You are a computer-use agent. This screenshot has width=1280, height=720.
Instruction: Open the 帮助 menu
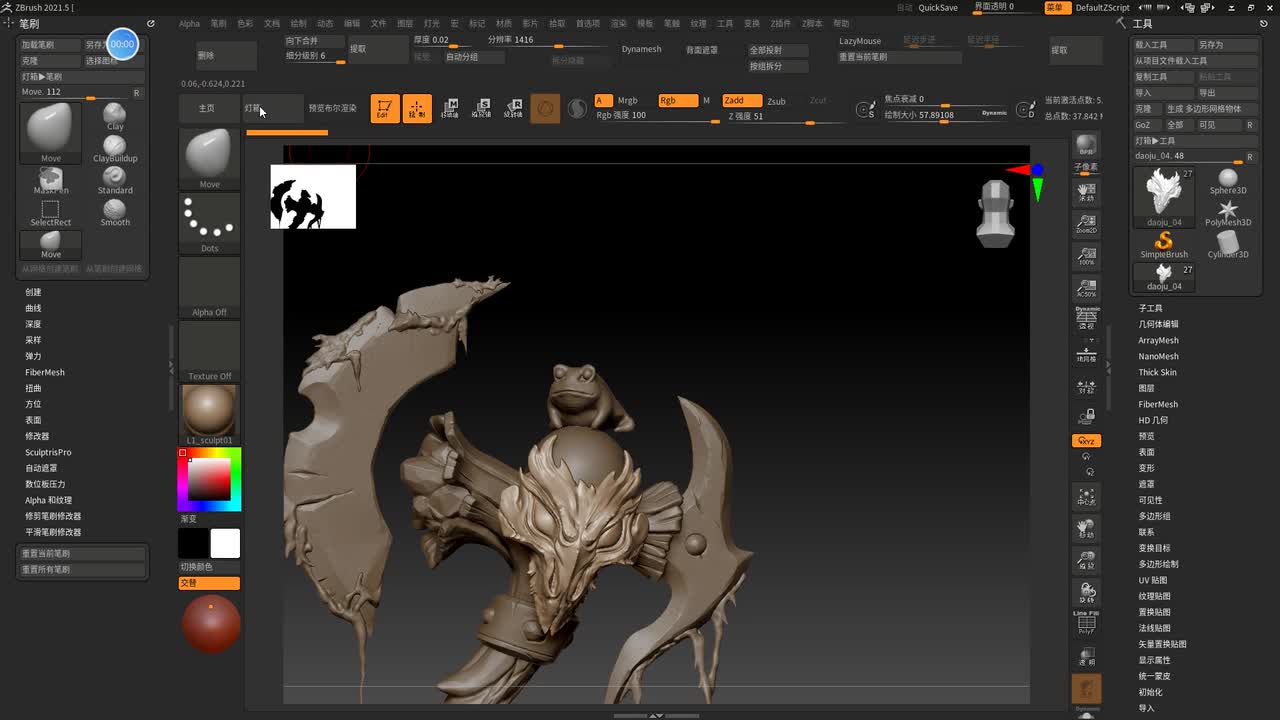[x=841, y=23]
